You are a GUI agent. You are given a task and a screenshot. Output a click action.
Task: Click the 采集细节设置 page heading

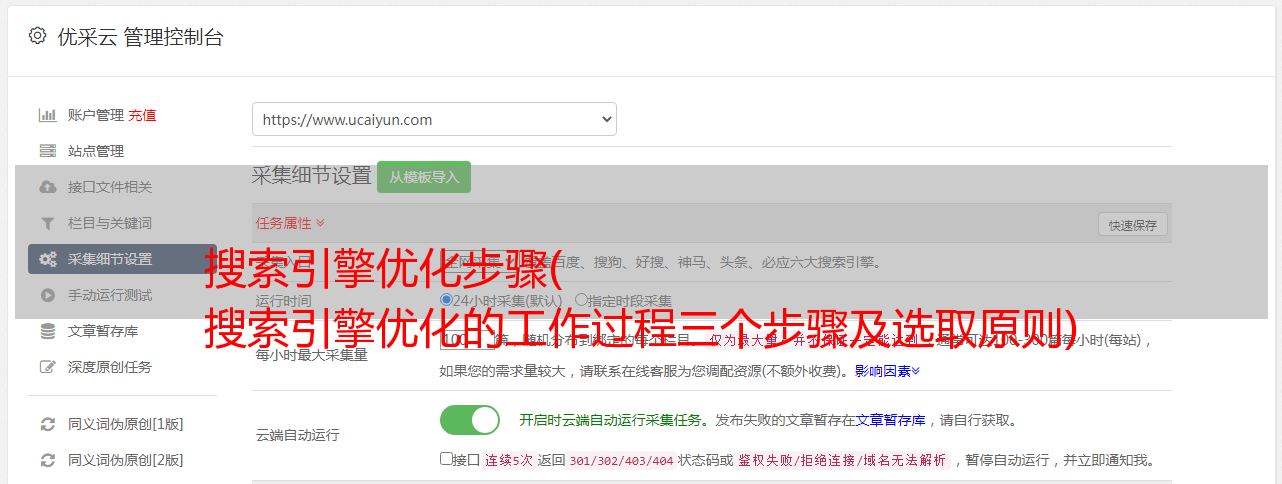tap(311, 176)
